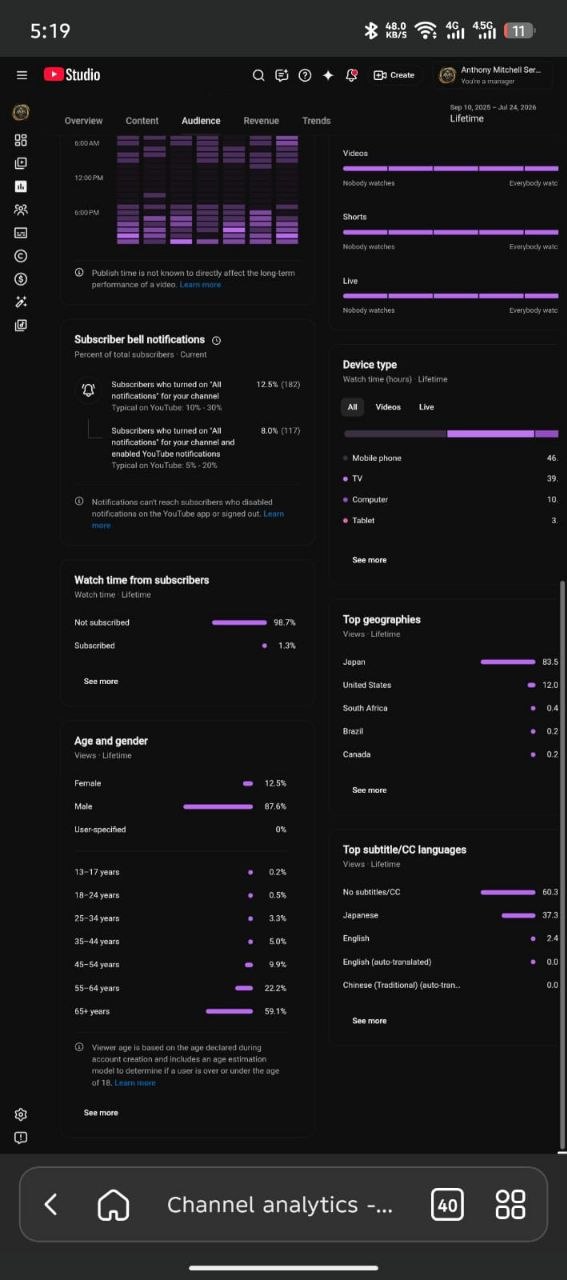Open the hamburger menu in Studio header
Viewport: 567px width, 1280px height.
[x=21, y=75]
